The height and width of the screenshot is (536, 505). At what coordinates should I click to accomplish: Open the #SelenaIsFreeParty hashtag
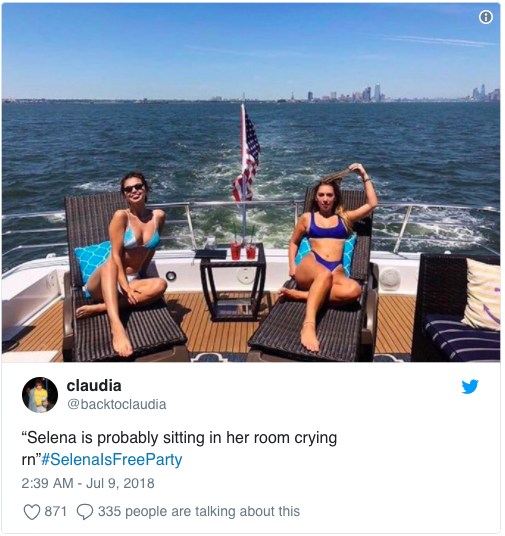pyautogui.click(x=111, y=459)
